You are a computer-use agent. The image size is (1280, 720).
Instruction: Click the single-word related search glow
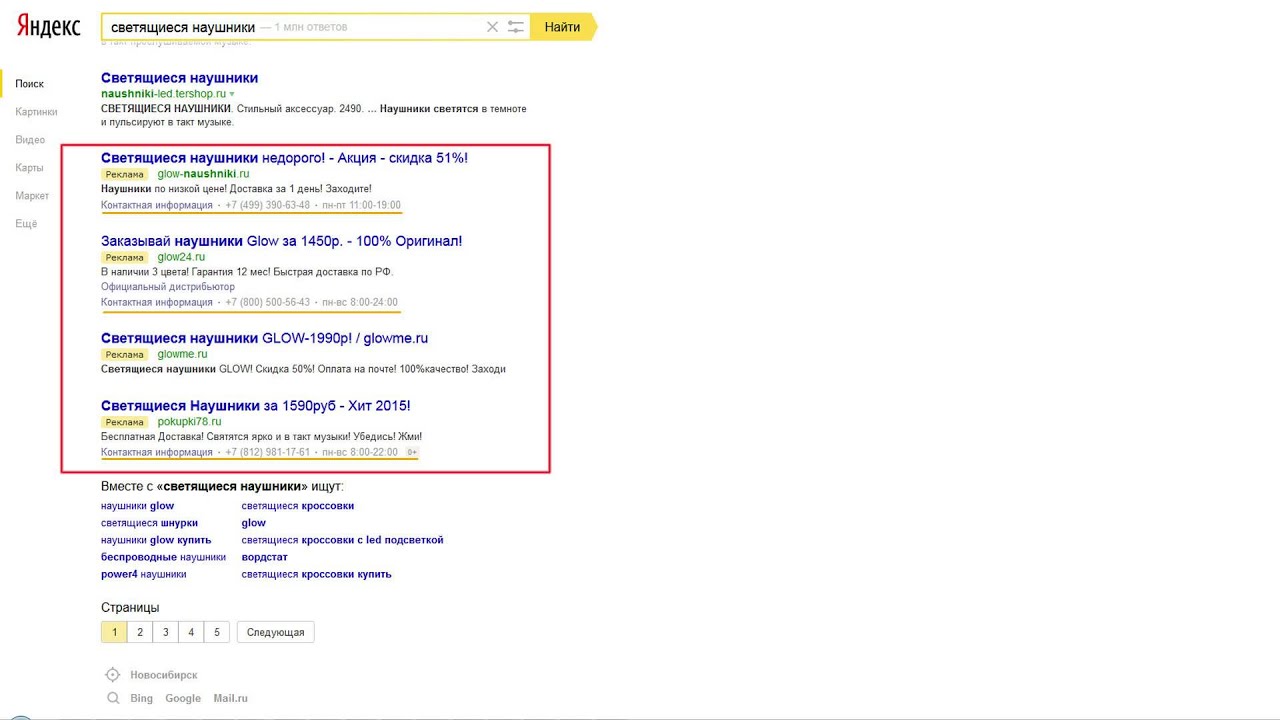tap(254, 523)
